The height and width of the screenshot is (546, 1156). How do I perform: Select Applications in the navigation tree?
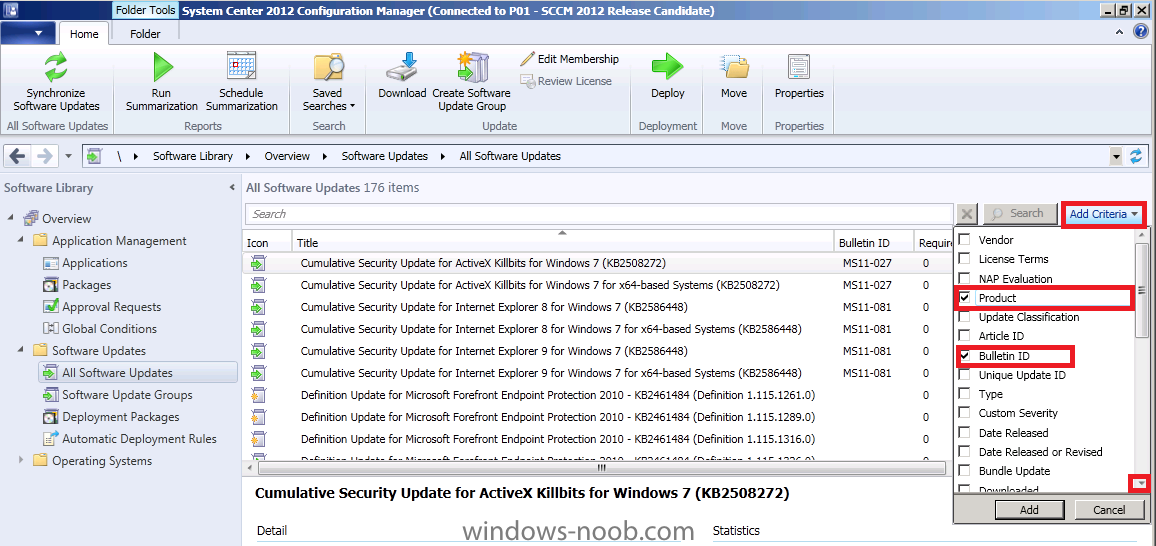coord(94,263)
